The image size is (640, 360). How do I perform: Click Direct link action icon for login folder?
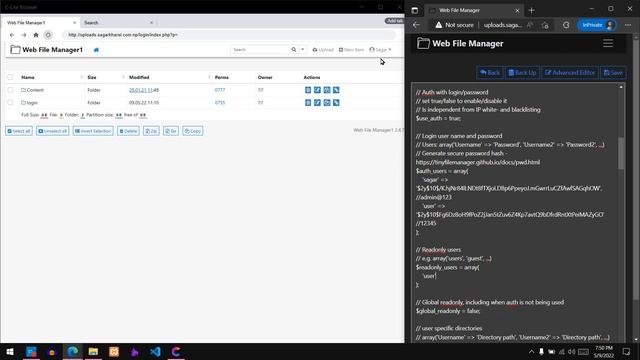[336, 102]
